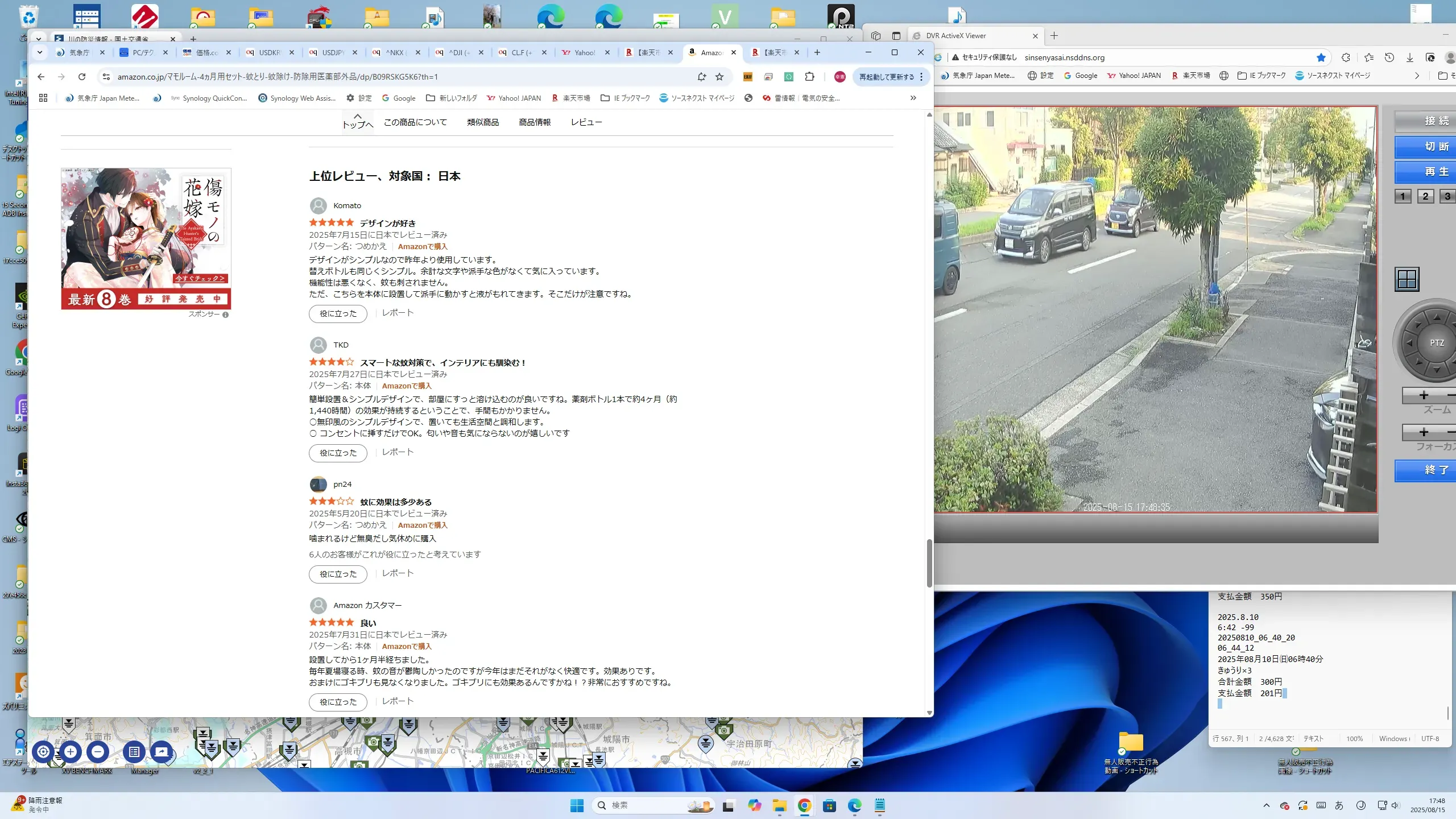Screen dimensions: 1456x819
Task: Click the manga sponsor ad thumbnail
Action: click(x=146, y=238)
